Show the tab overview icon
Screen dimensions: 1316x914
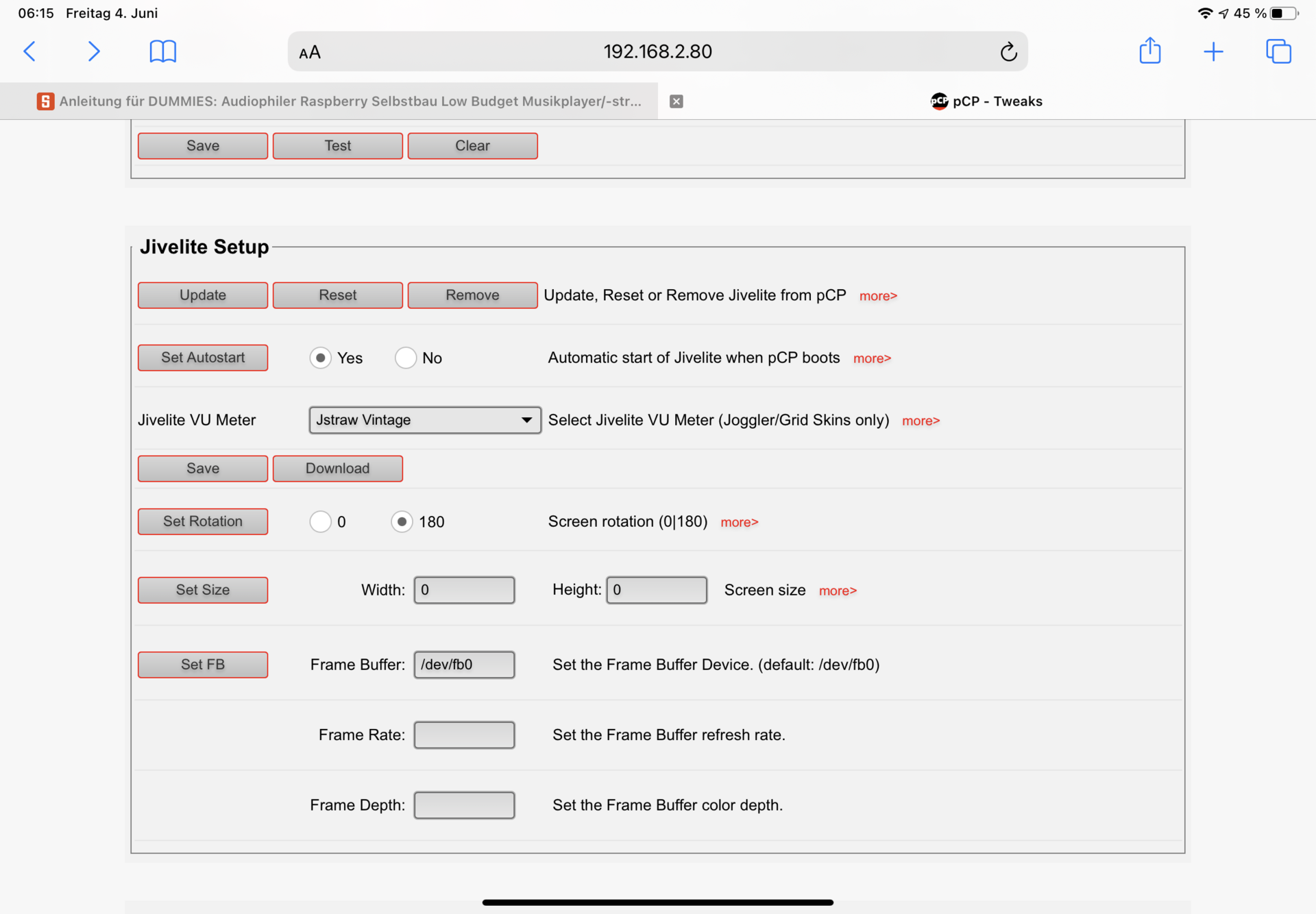click(1278, 51)
